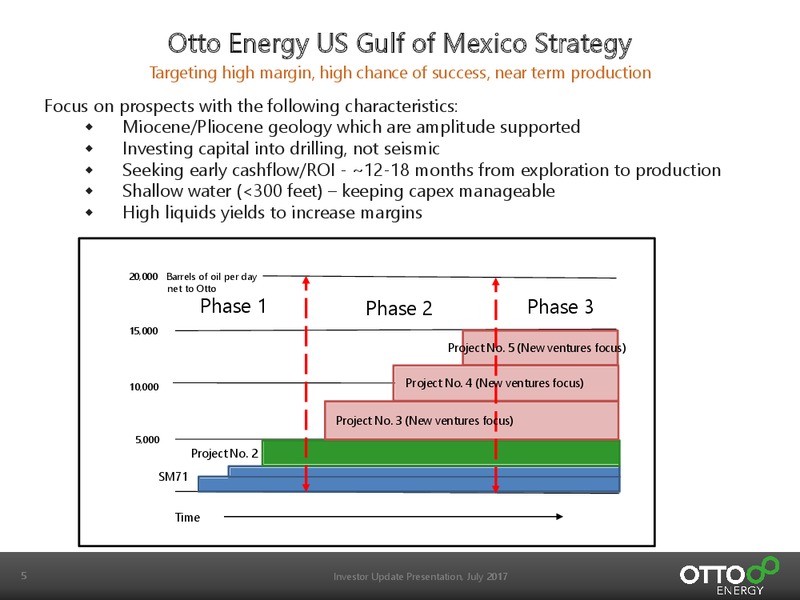The height and width of the screenshot is (600, 800).
Task: Click the '15,000' axis value
Action: pos(144,331)
